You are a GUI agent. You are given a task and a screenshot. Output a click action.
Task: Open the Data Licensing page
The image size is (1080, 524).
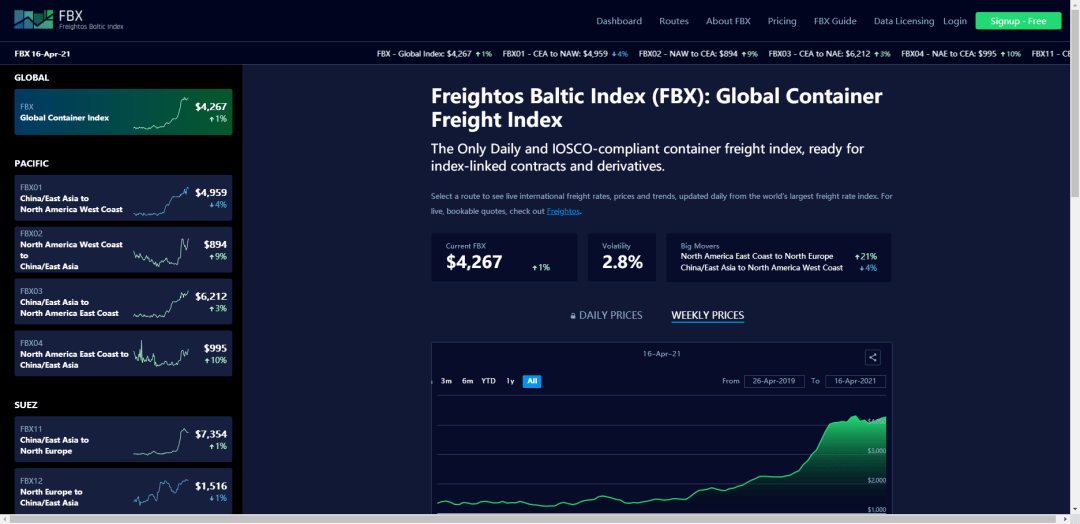904,21
